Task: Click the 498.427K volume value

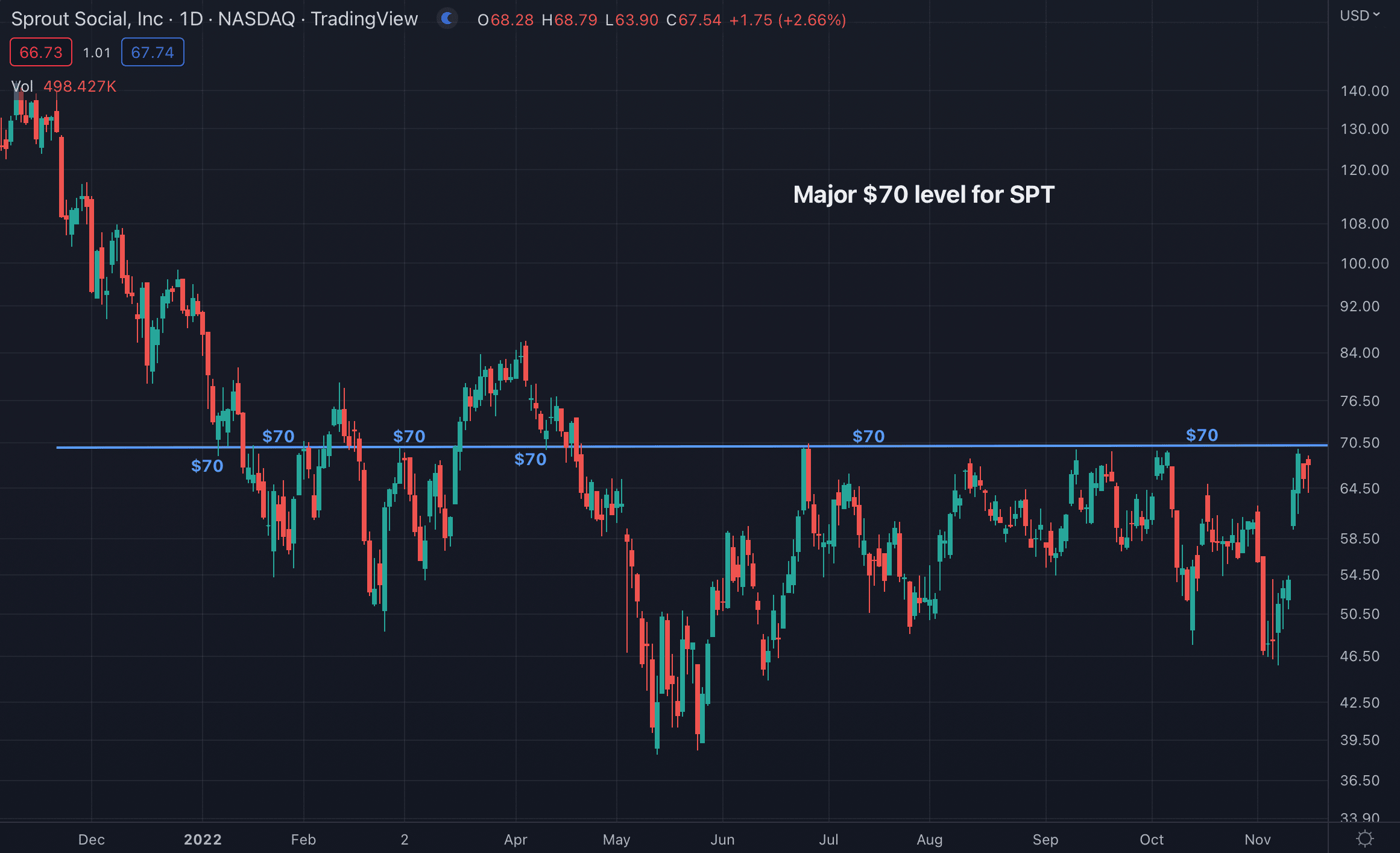Action: click(x=80, y=86)
